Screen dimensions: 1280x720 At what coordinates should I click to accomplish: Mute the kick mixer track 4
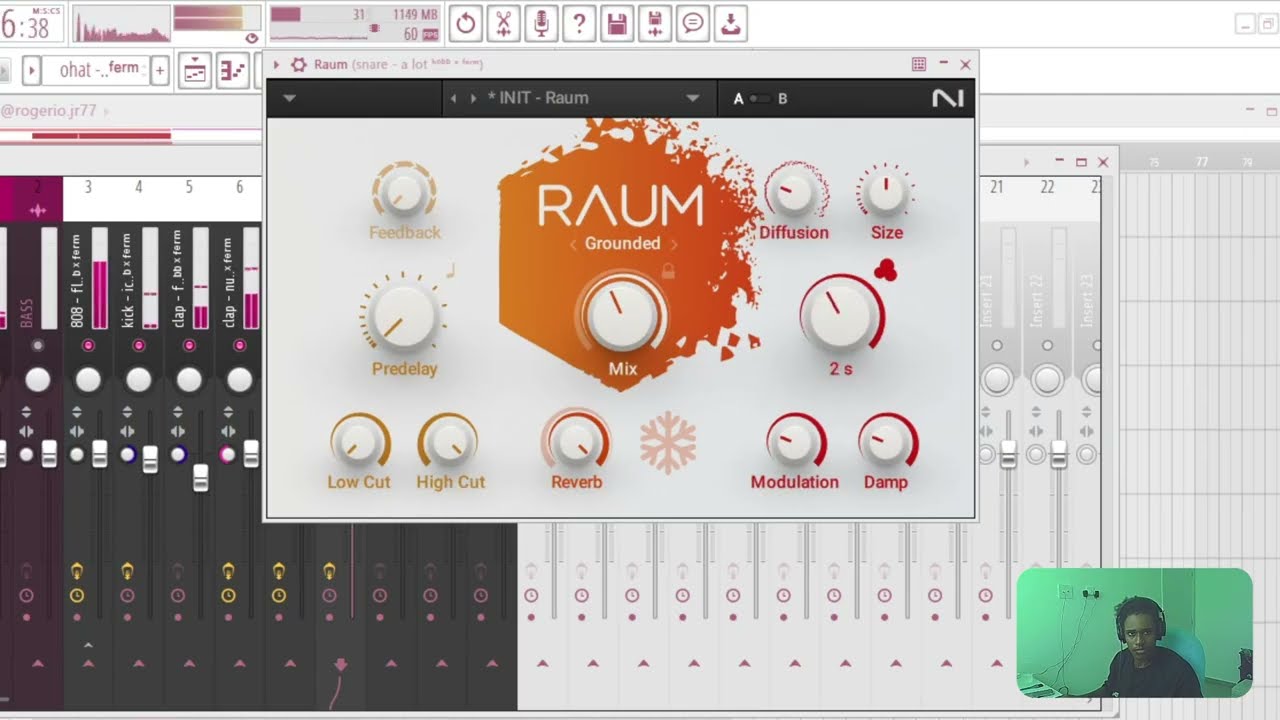tap(139, 345)
